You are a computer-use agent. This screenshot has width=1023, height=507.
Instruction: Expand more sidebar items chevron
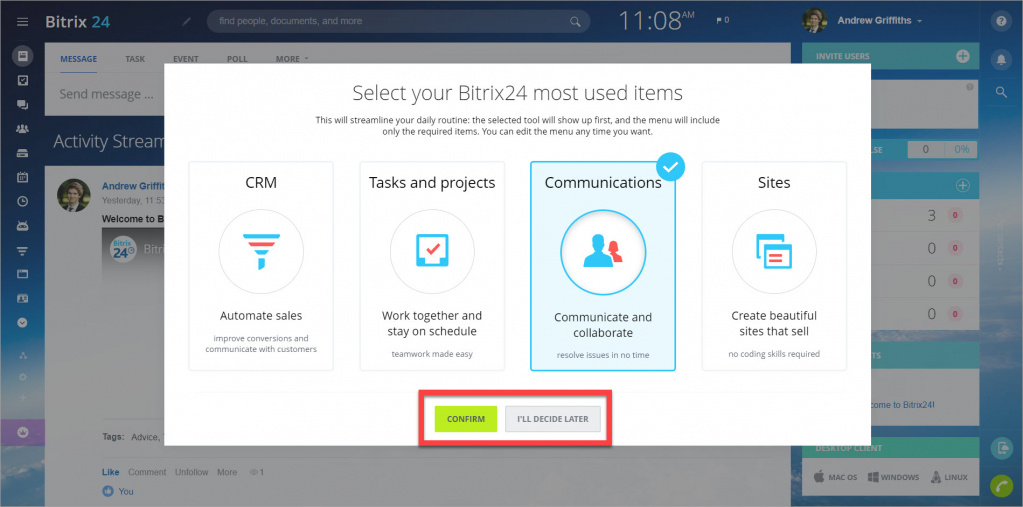pyautogui.click(x=22, y=322)
